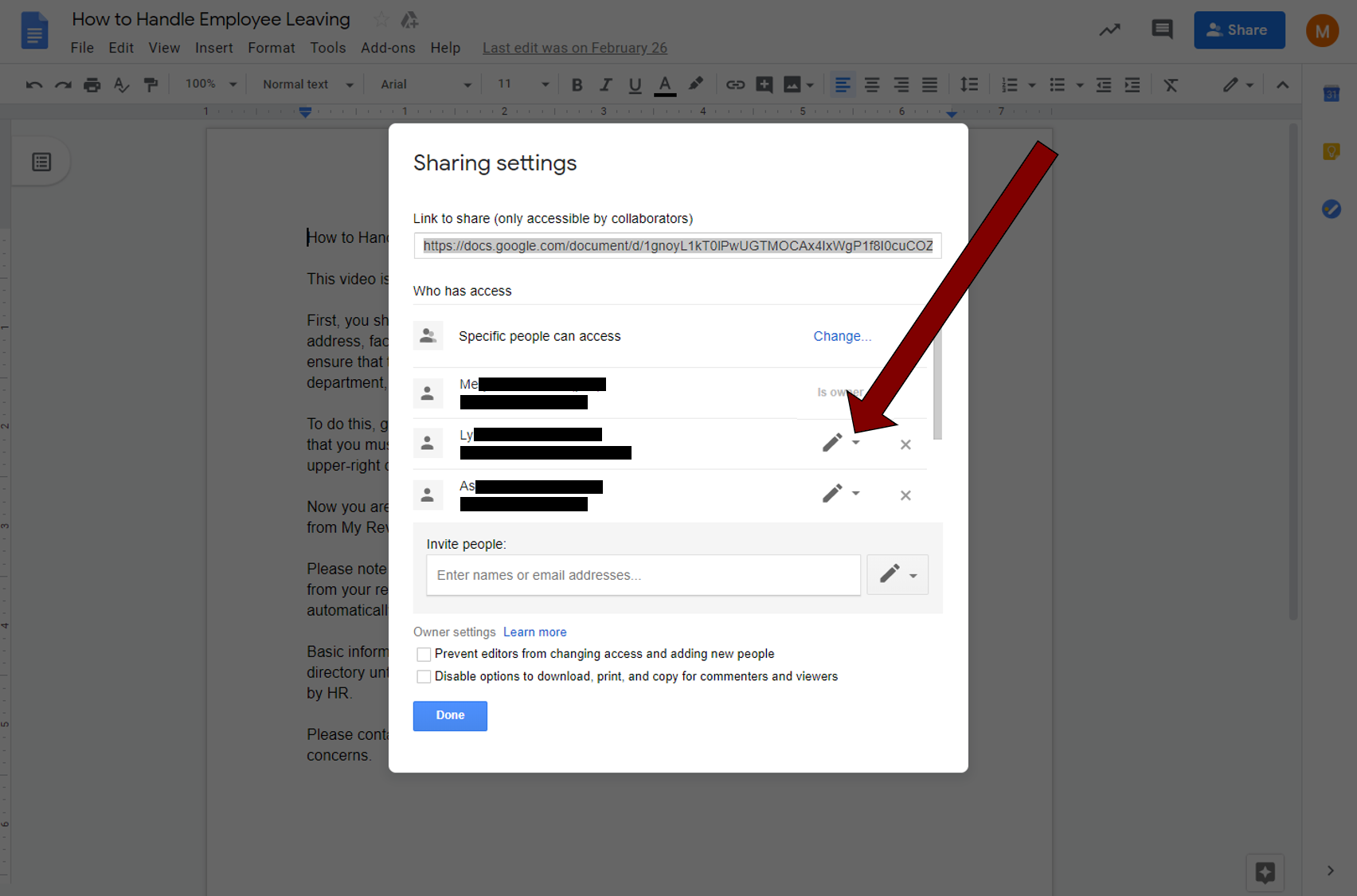Show the document outline icon
This screenshot has width=1357, height=896.
point(41,162)
